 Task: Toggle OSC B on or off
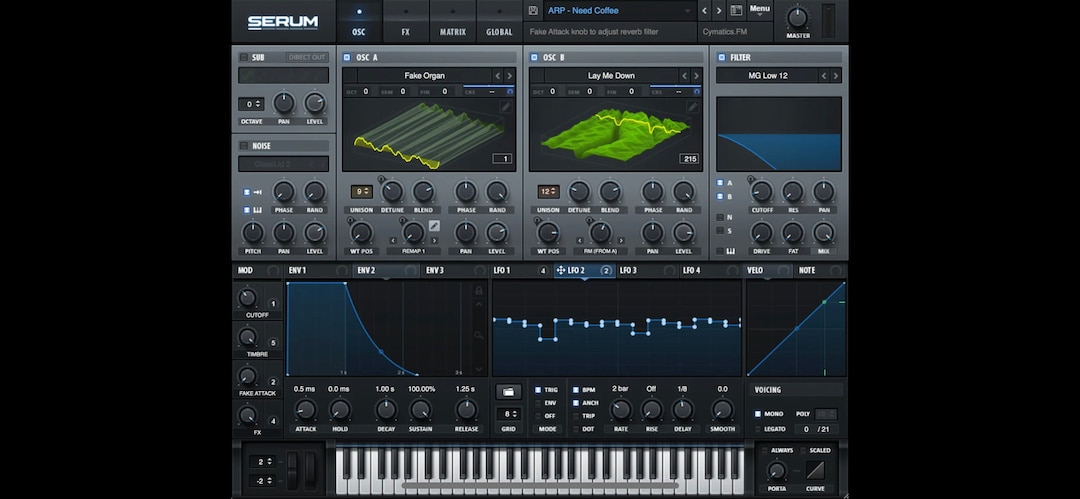[534, 57]
